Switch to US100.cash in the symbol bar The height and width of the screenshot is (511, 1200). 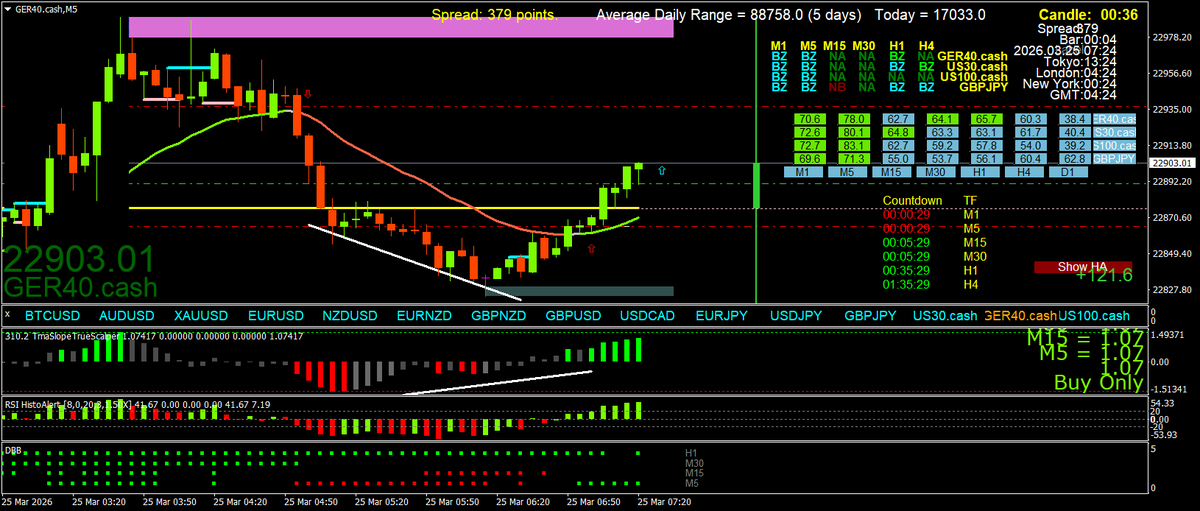(1094, 316)
